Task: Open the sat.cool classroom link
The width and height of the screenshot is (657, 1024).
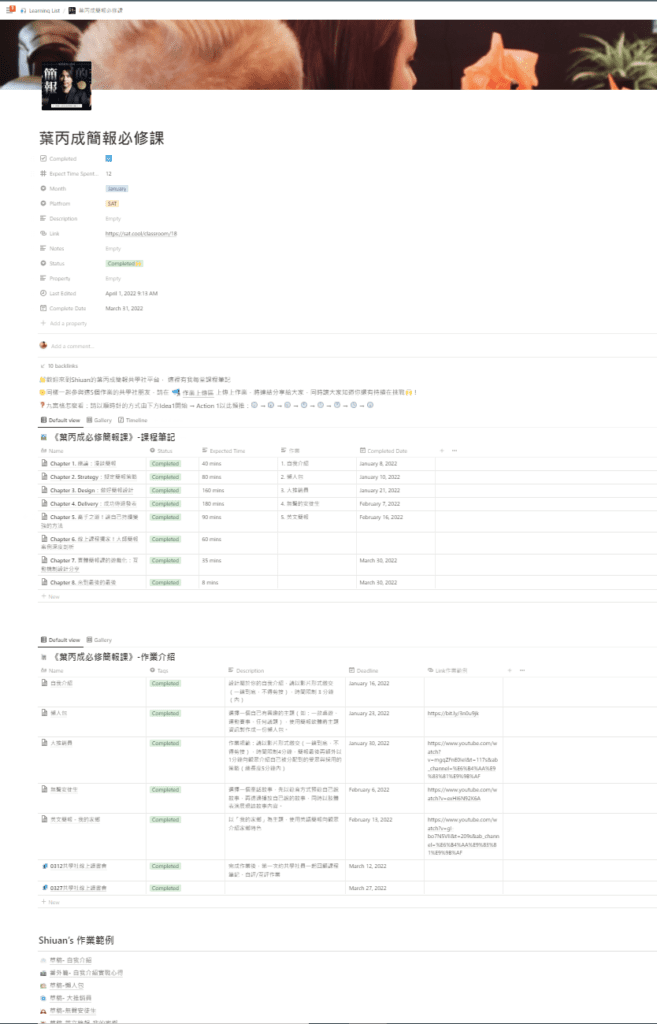Action: point(141,233)
